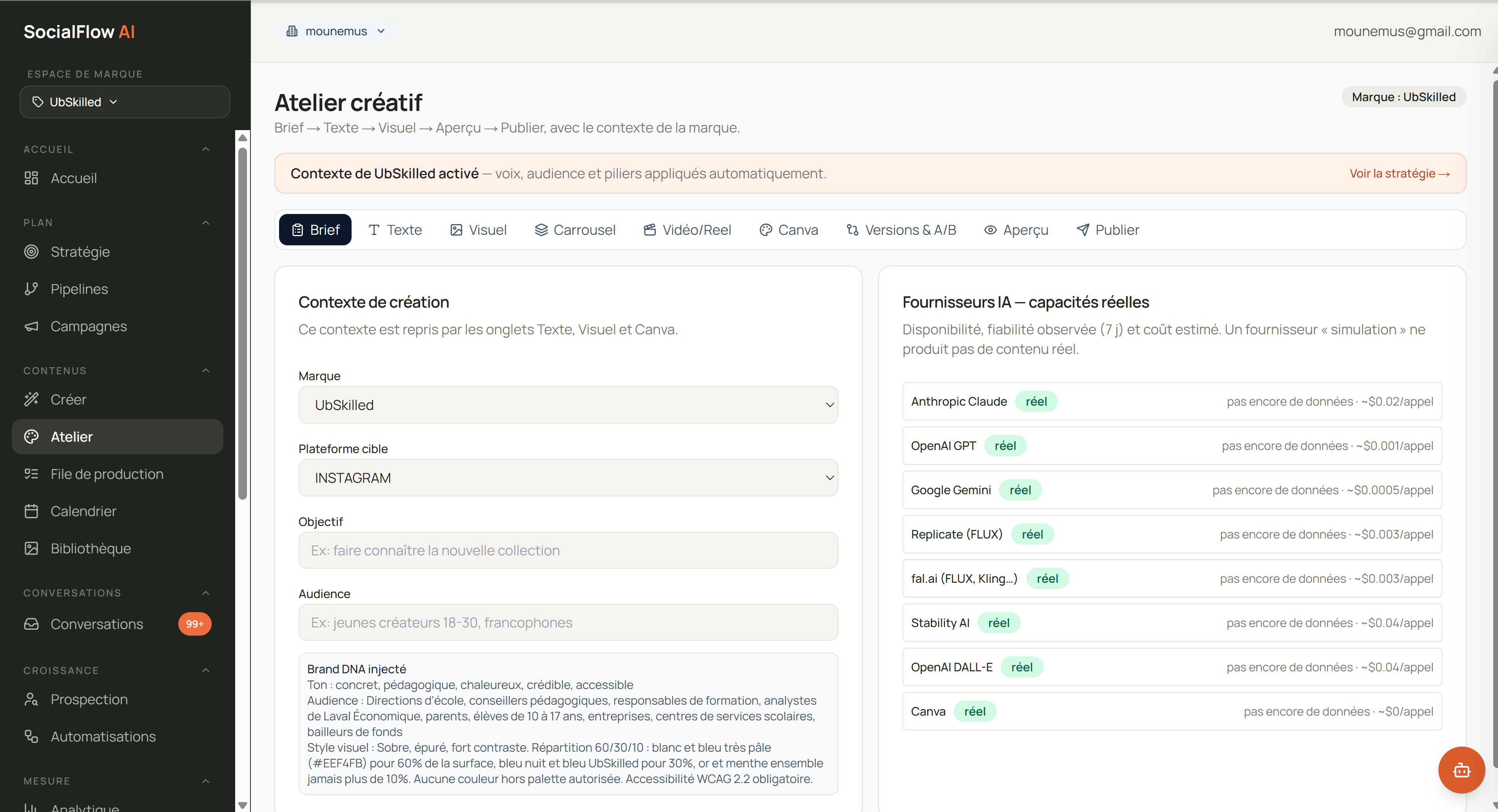Open the Marque select field
This screenshot has width=1498, height=812.
[568, 404]
